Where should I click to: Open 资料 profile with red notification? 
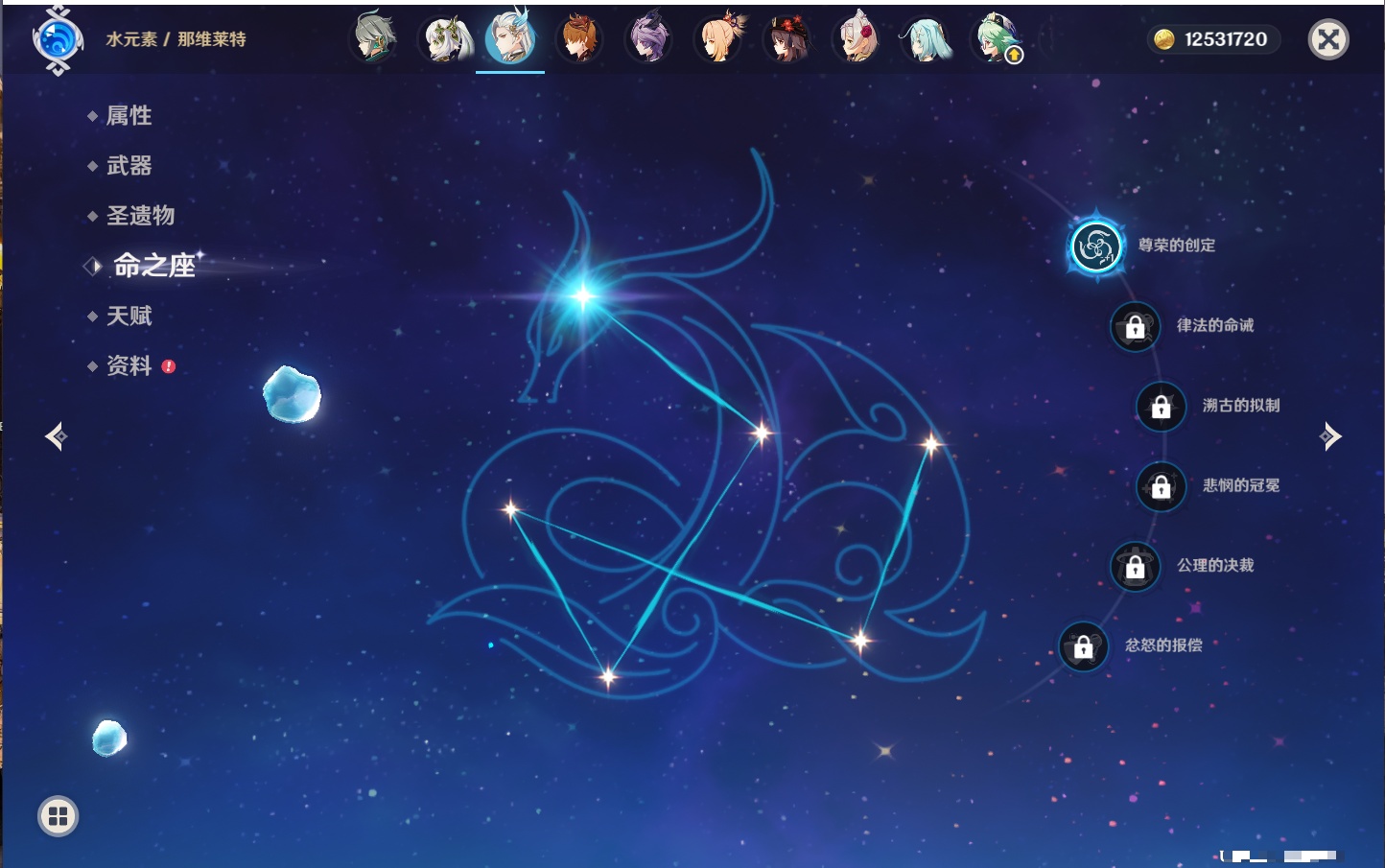tap(129, 366)
